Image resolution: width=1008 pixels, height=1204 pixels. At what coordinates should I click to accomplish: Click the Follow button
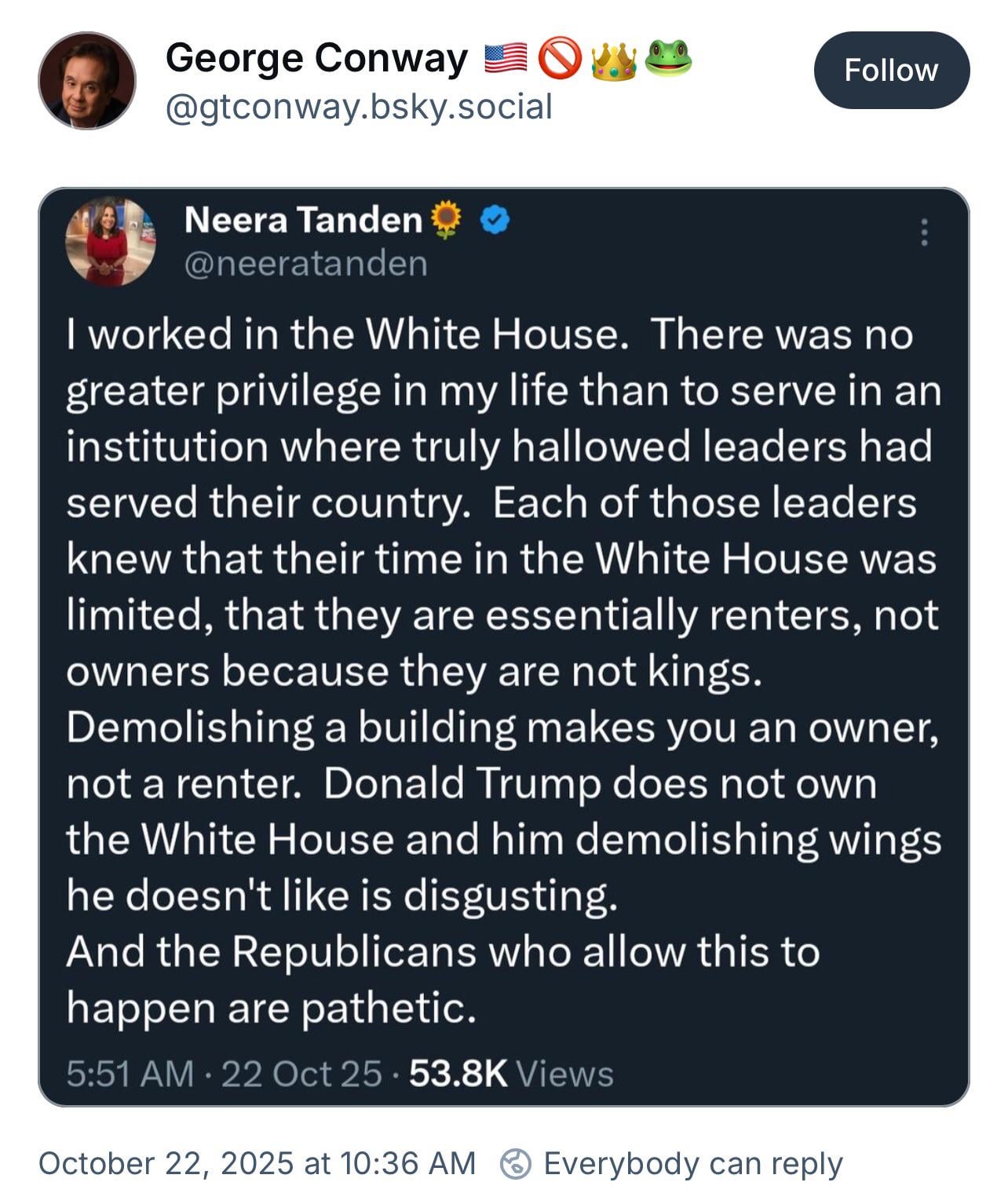click(891, 71)
